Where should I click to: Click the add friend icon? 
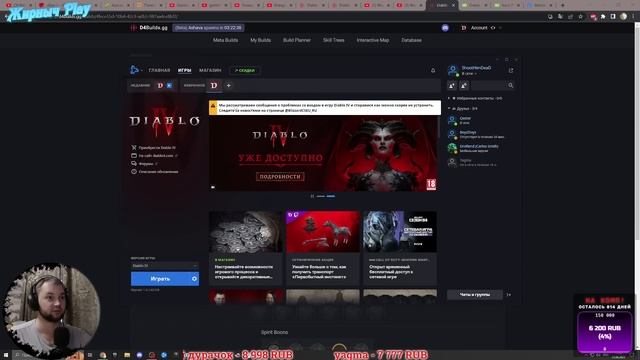click(452, 85)
